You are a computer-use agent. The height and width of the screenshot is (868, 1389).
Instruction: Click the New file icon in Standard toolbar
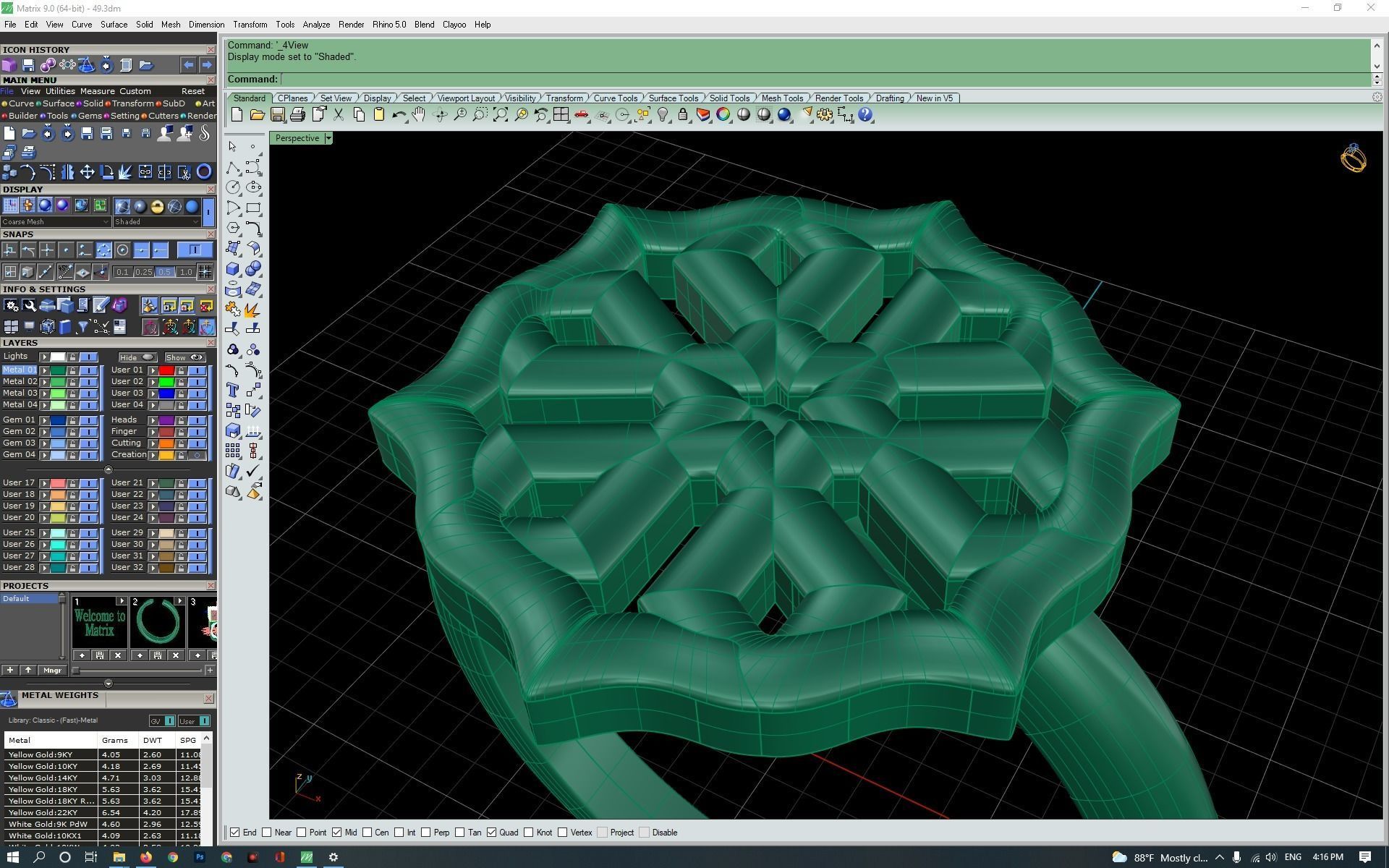237,114
